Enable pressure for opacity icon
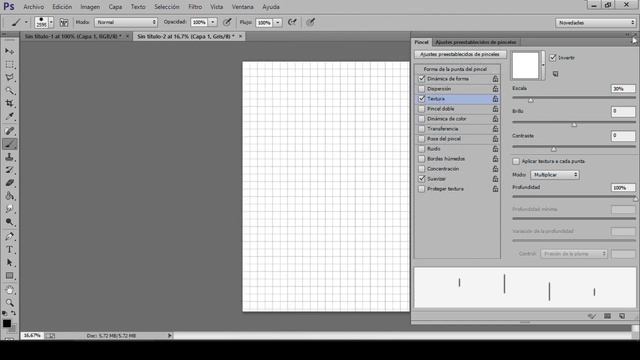This screenshot has height=360, width=640. coord(227,22)
